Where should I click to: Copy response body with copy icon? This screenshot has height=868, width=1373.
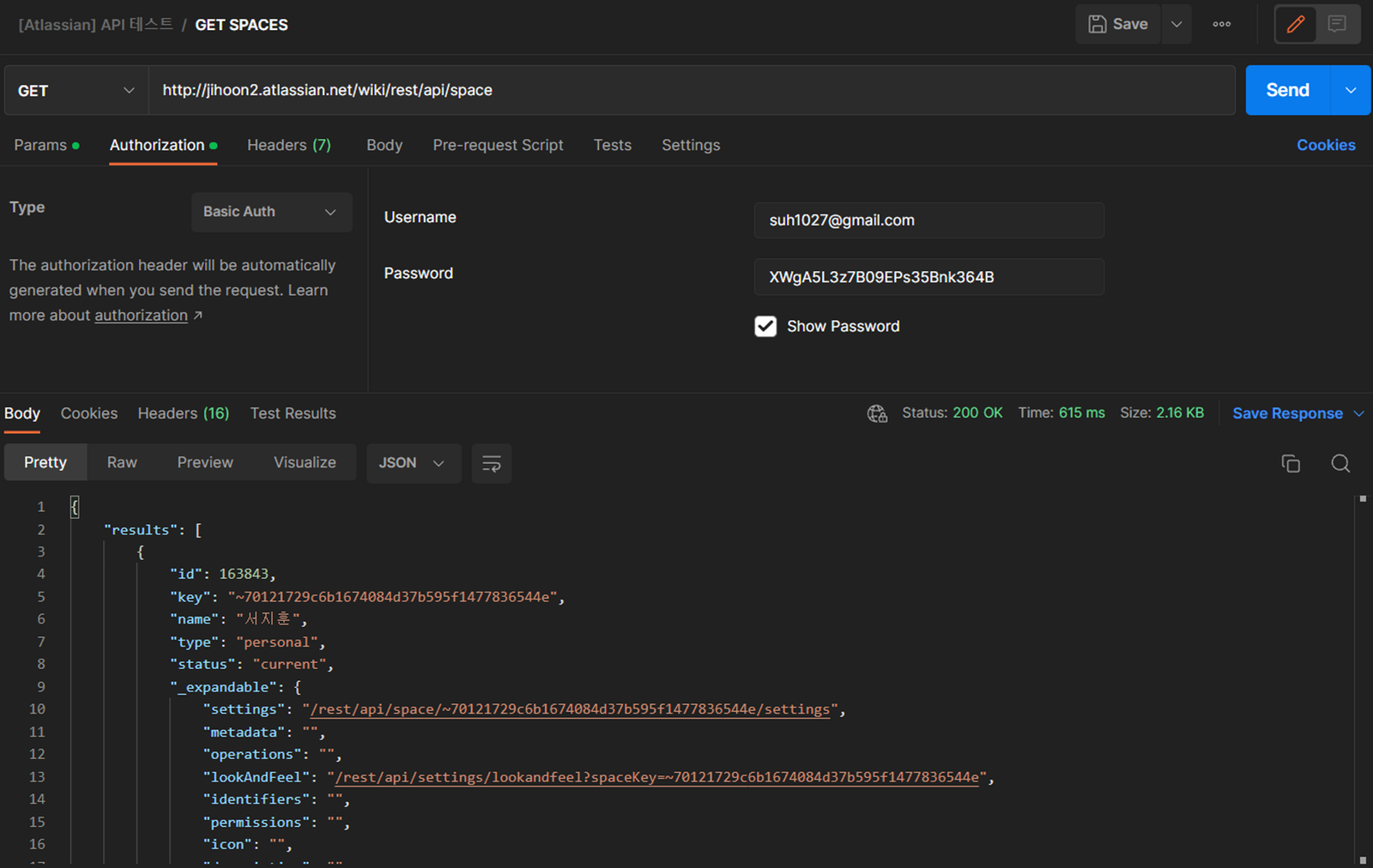(x=1291, y=463)
